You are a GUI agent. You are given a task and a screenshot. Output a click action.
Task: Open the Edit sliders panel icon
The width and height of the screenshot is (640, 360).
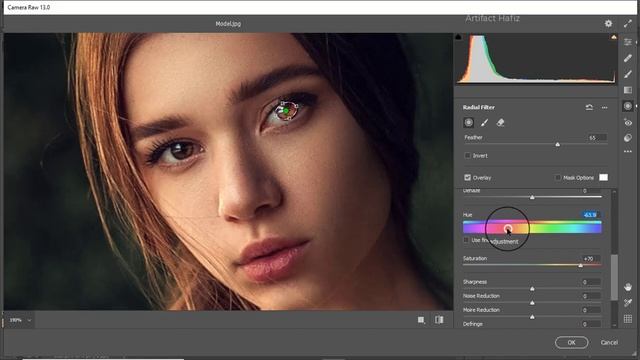(x=628, y=42)
